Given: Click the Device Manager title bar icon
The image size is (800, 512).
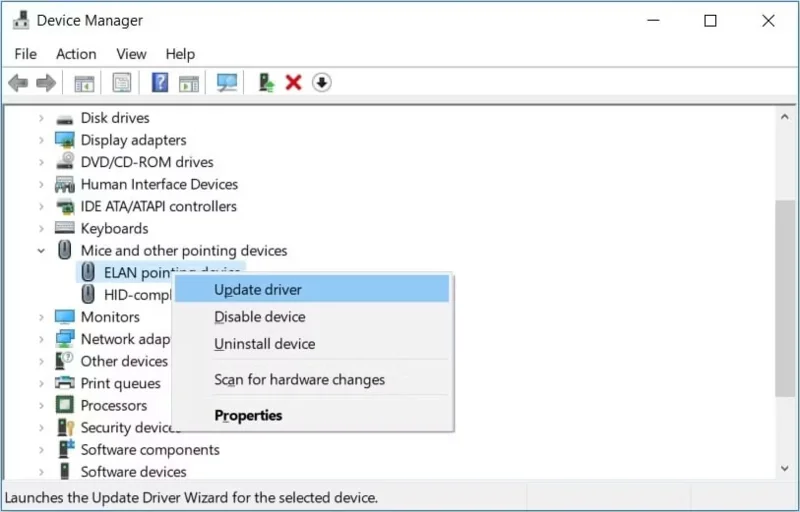Looking at the screenshot, I should 21,20.
